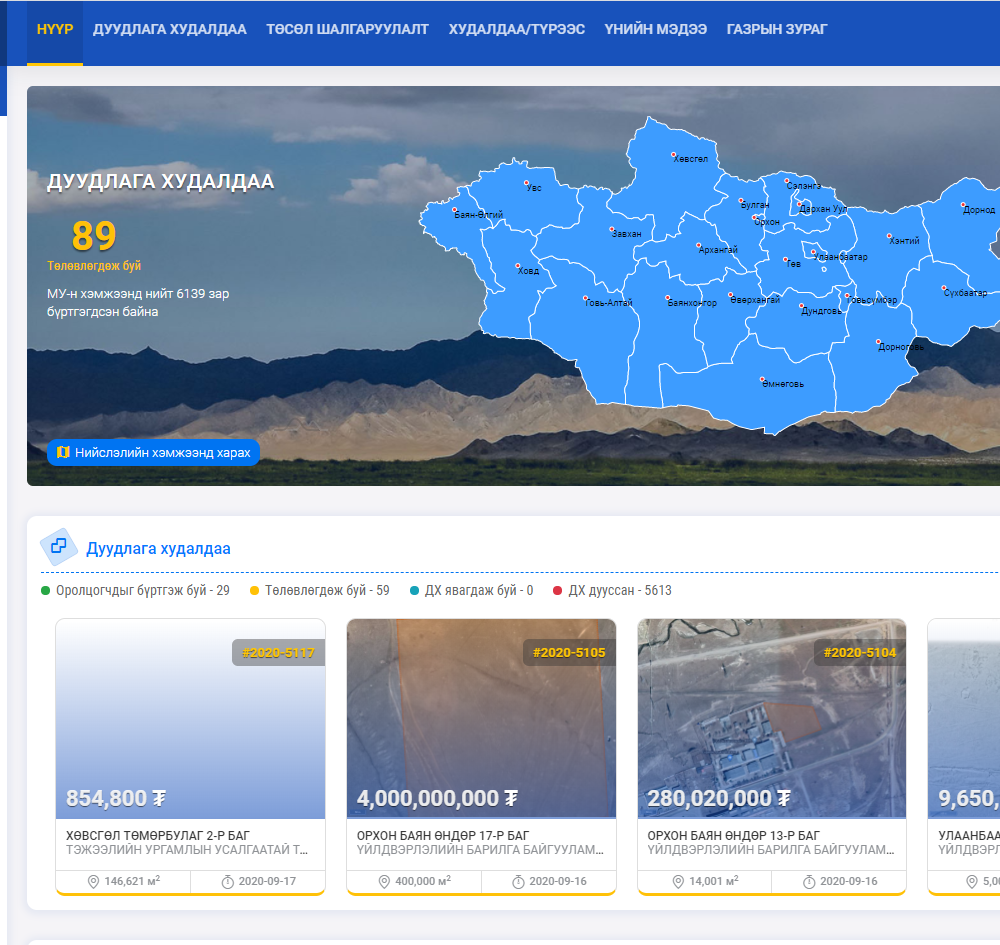Select Увс province on the map
1000x945 pixels.
coord(534,187)
